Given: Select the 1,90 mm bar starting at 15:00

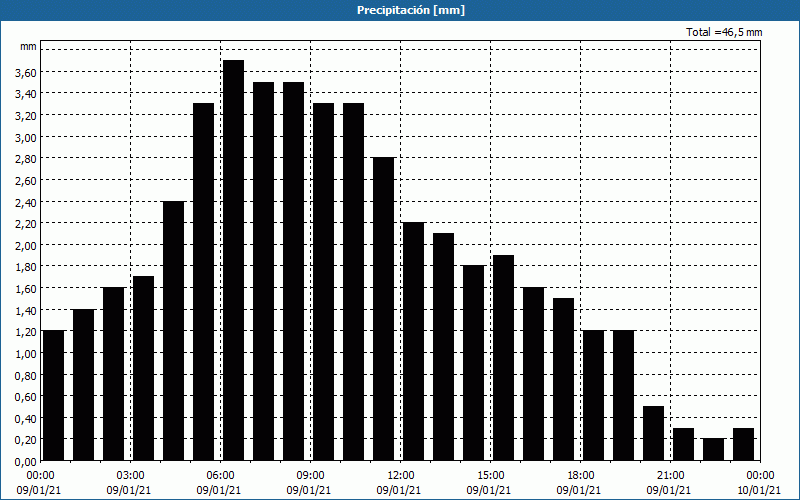Looking at the screenshot, I should (504, 358).
